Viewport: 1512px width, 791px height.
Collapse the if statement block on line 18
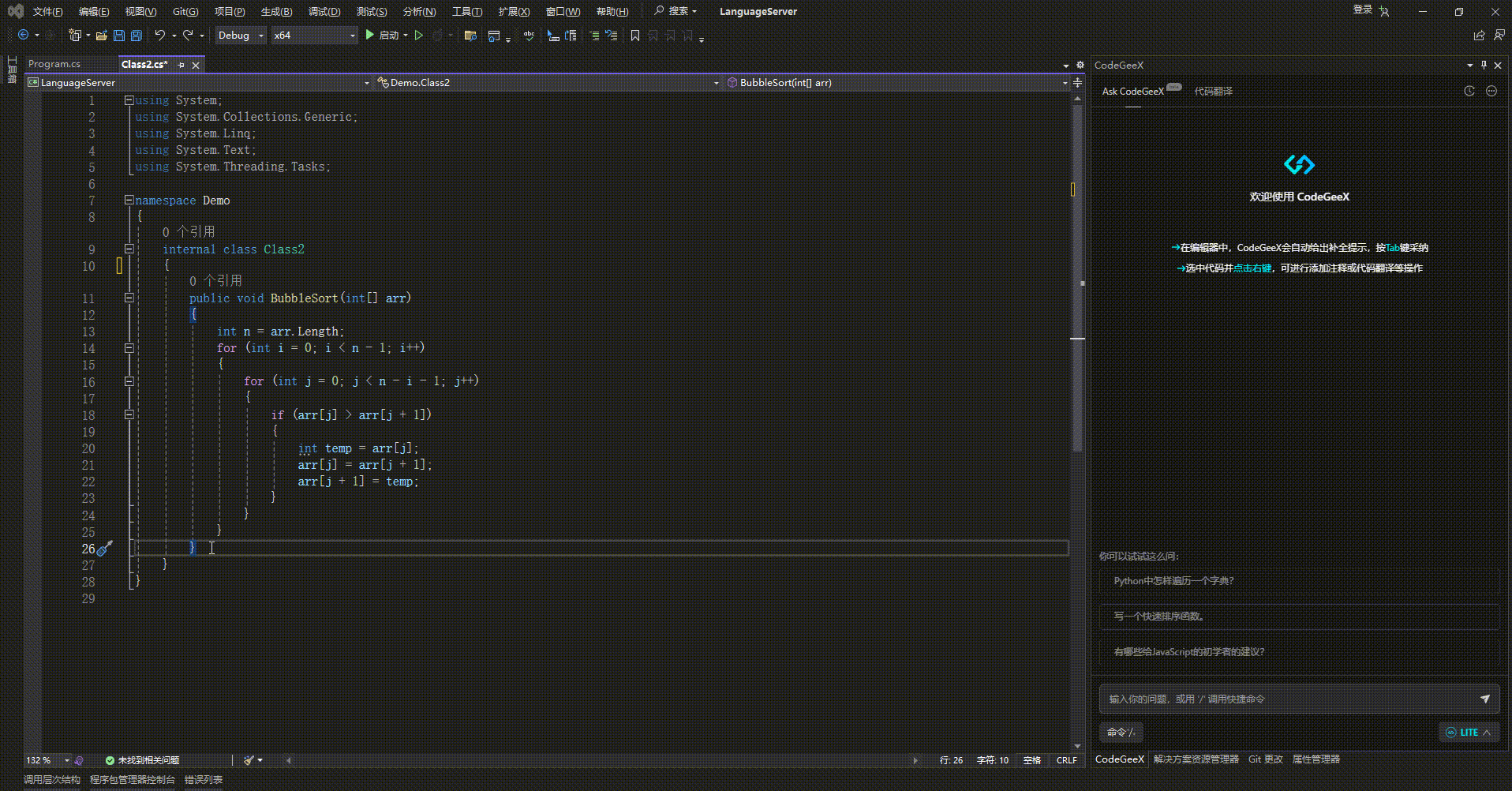(129, 414)
